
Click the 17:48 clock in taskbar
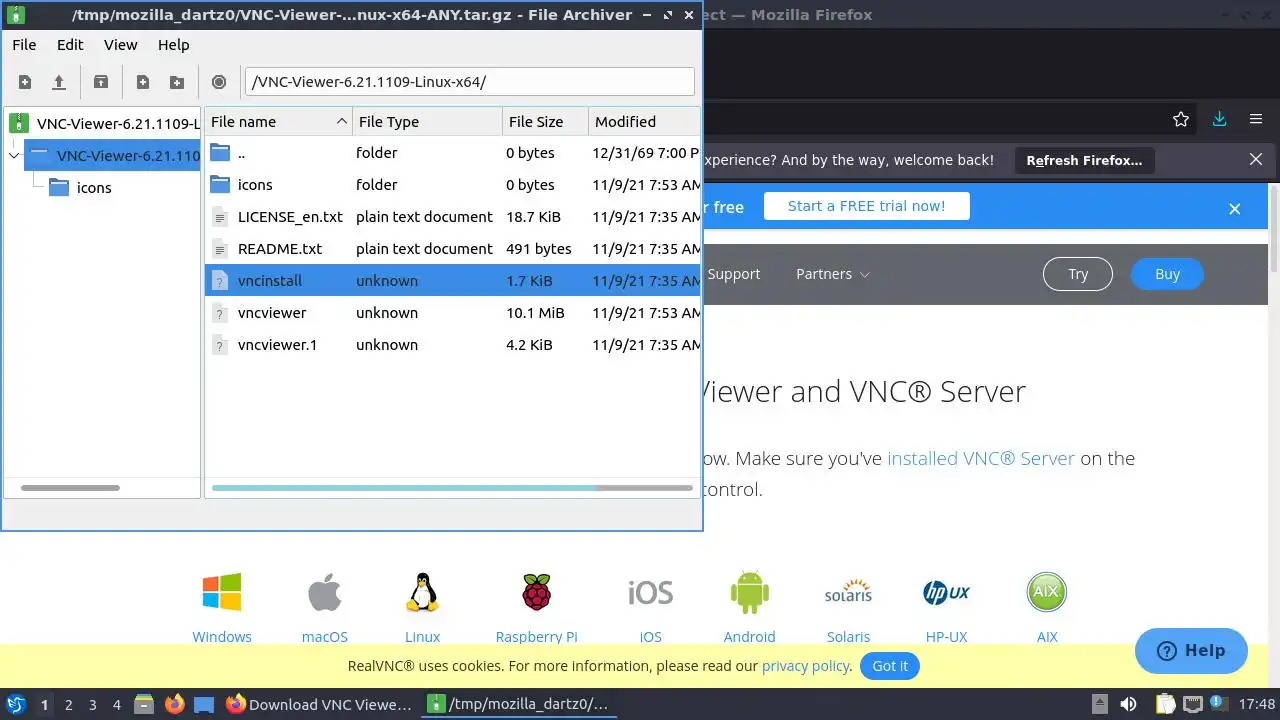tap(1257, 704)
